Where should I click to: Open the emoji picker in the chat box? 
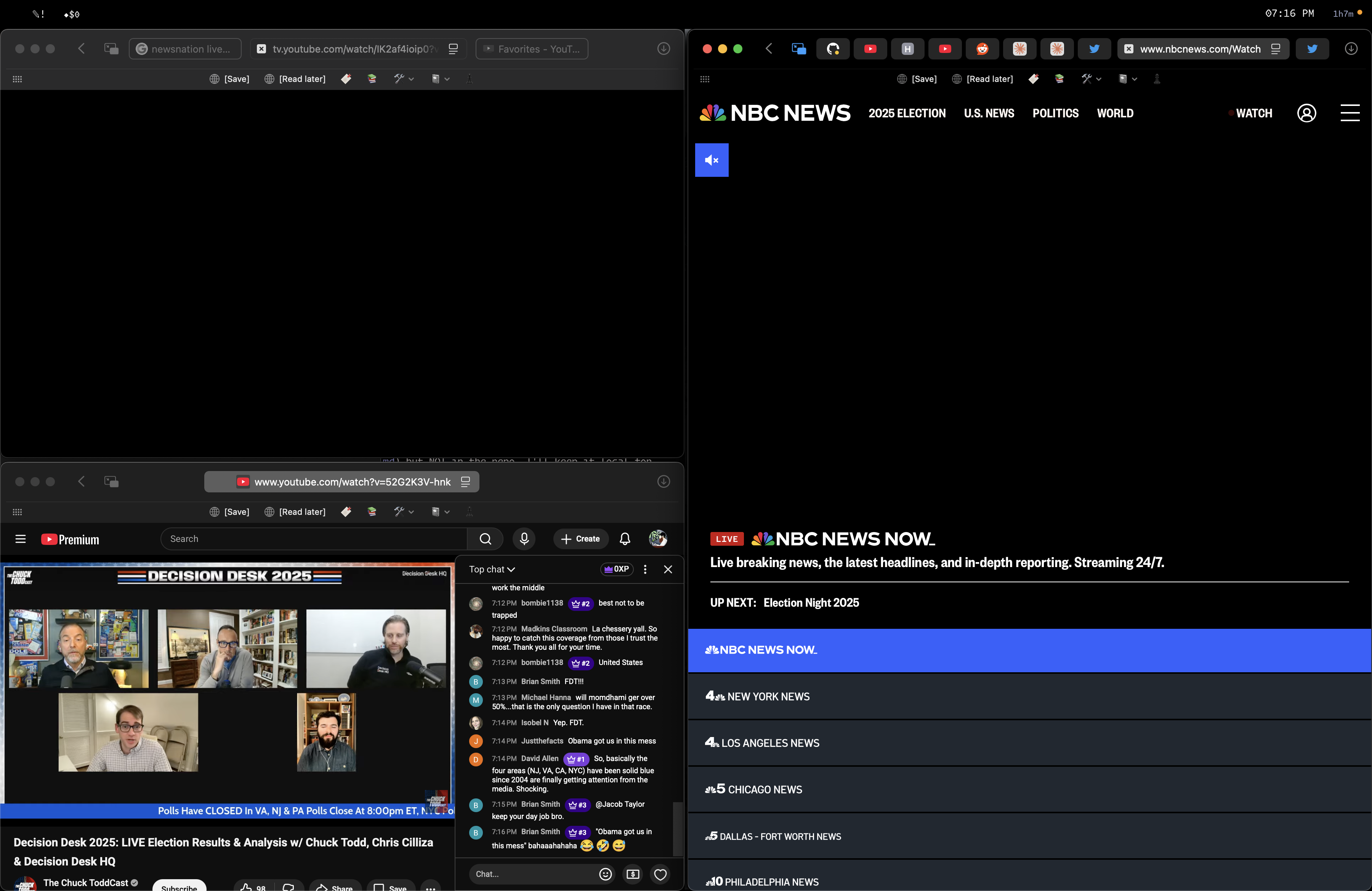point(605,874)
